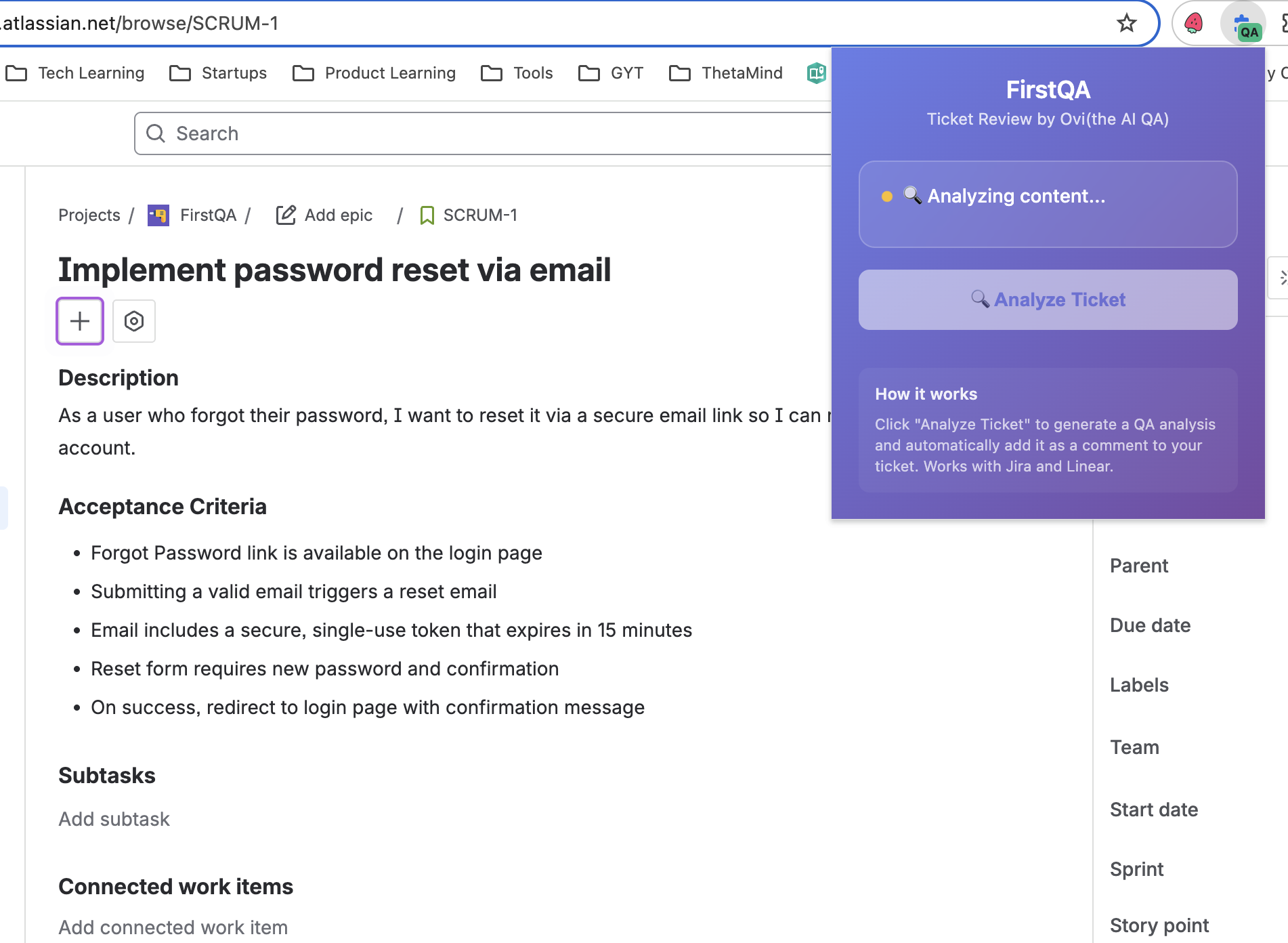Click Add connected work item

[x=173, y=927]
